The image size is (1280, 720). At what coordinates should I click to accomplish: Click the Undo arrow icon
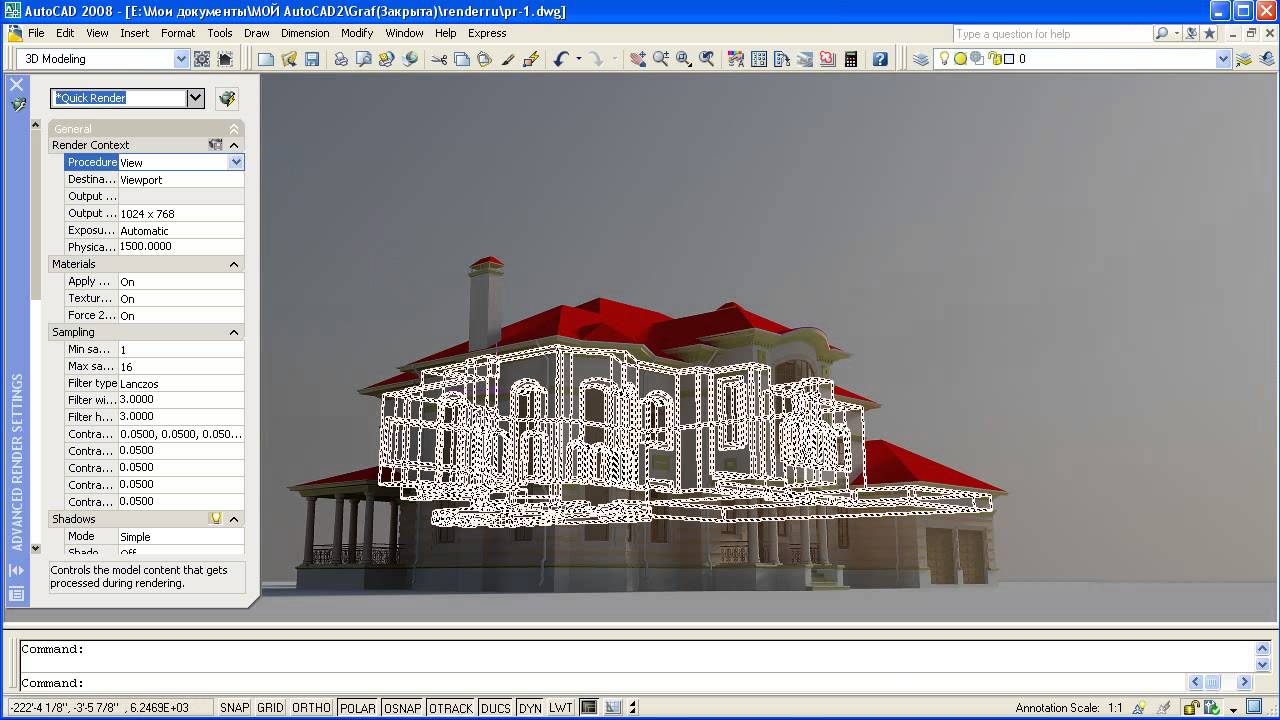tap(561, 59)
